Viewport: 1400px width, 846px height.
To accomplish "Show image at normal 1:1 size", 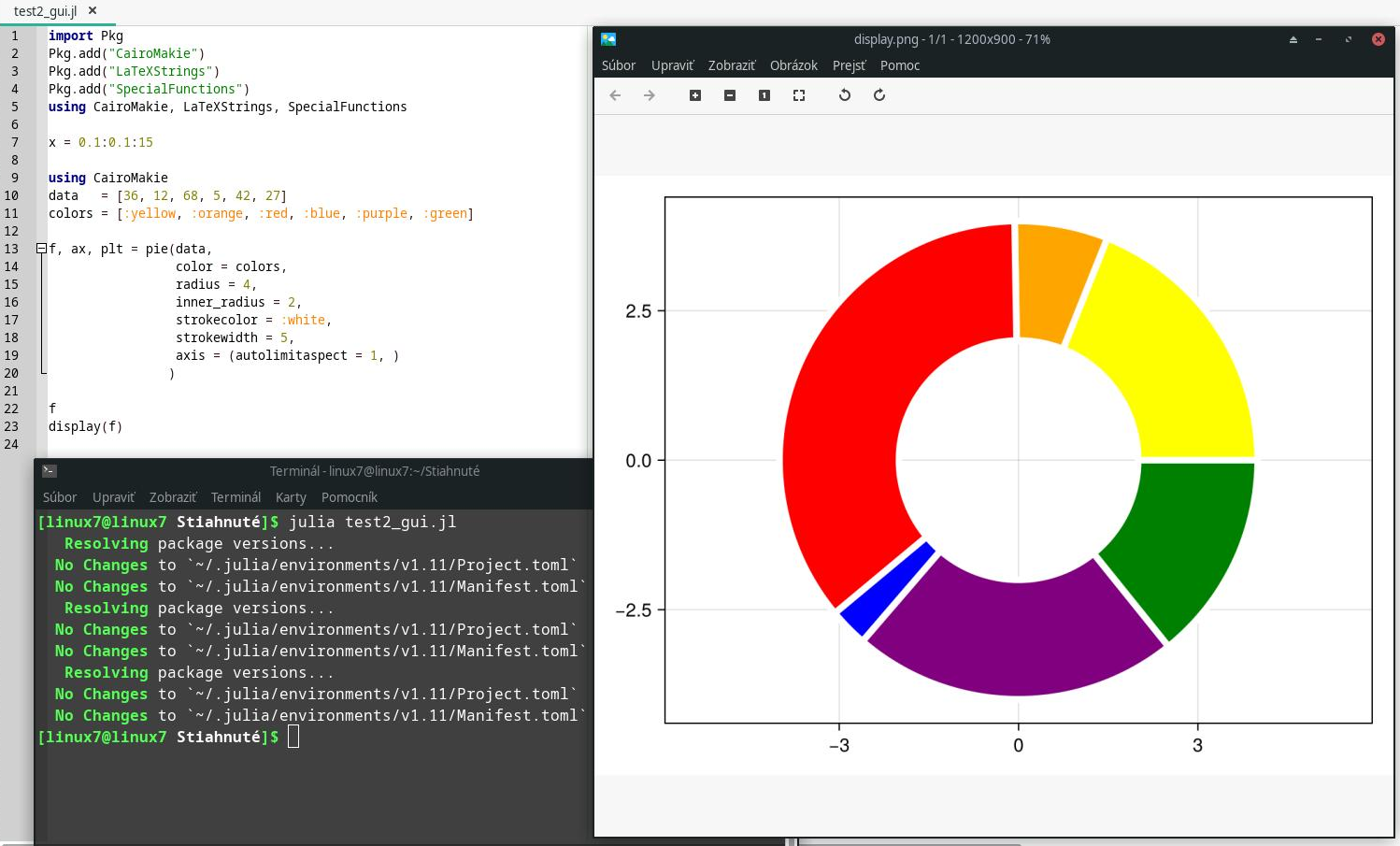I will [764, 95].
